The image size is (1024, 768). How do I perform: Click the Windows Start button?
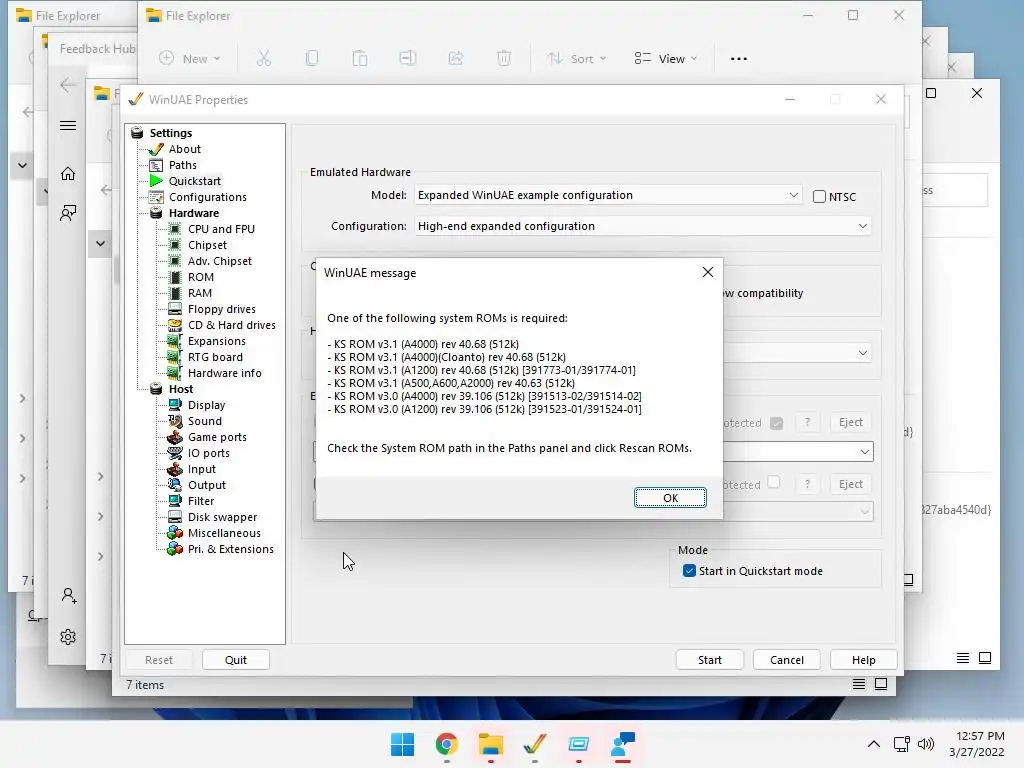coord(402,744)
